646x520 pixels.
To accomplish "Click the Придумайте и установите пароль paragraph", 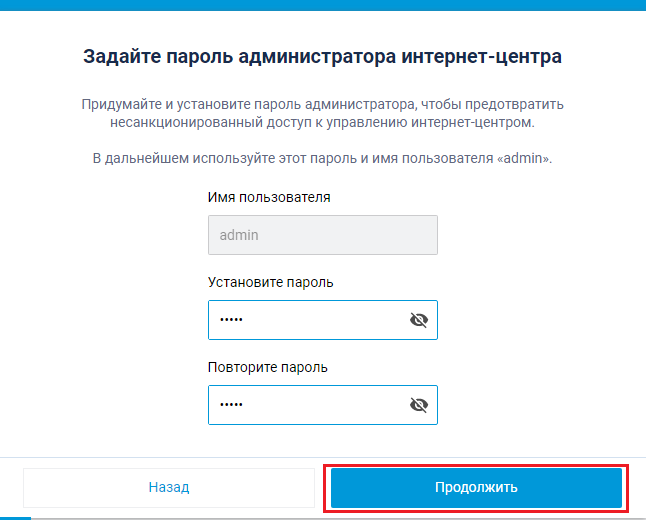I will click(323, 113).
